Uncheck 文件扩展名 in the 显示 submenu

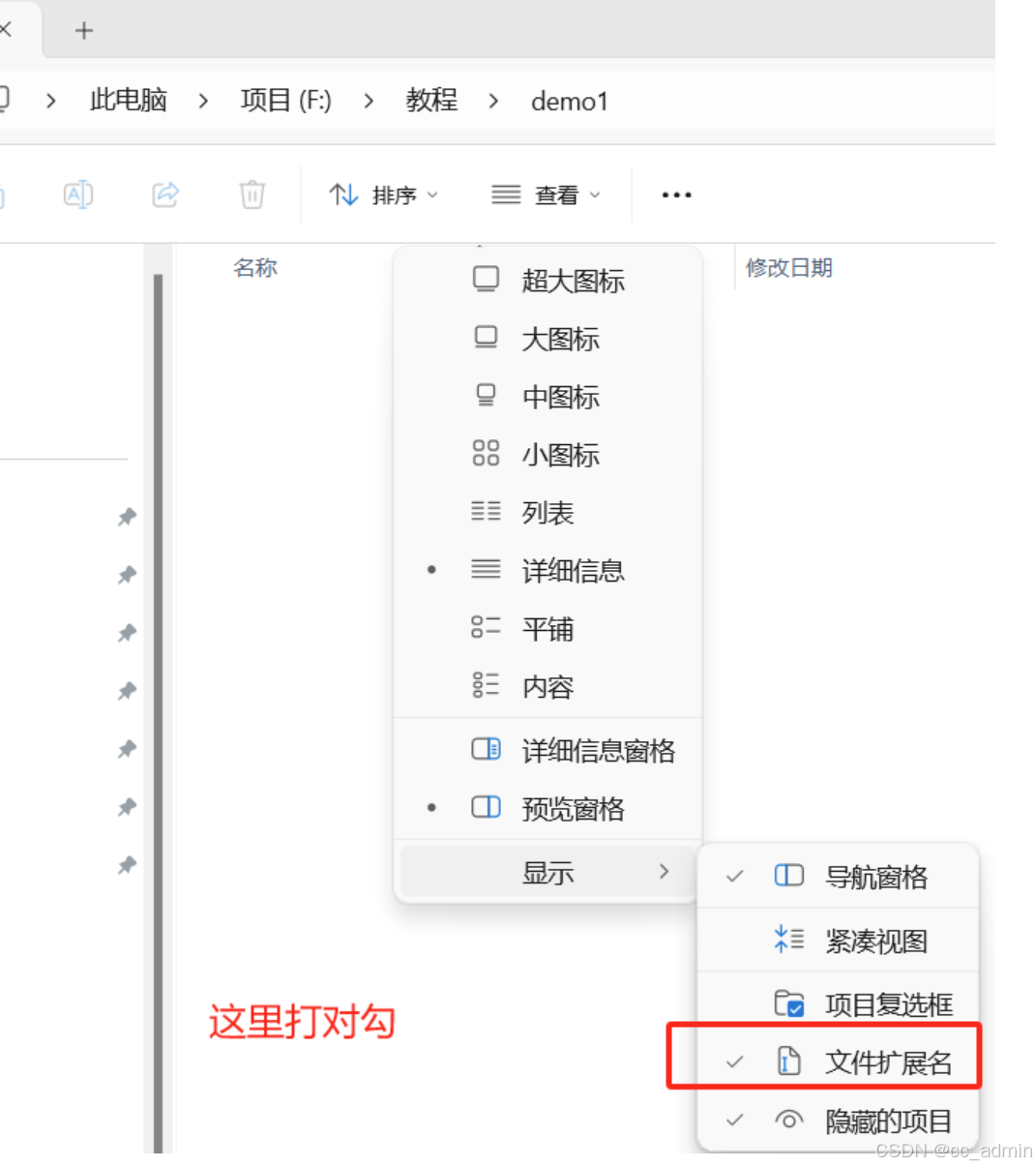pyautogui.click(x=886, y=1060)
